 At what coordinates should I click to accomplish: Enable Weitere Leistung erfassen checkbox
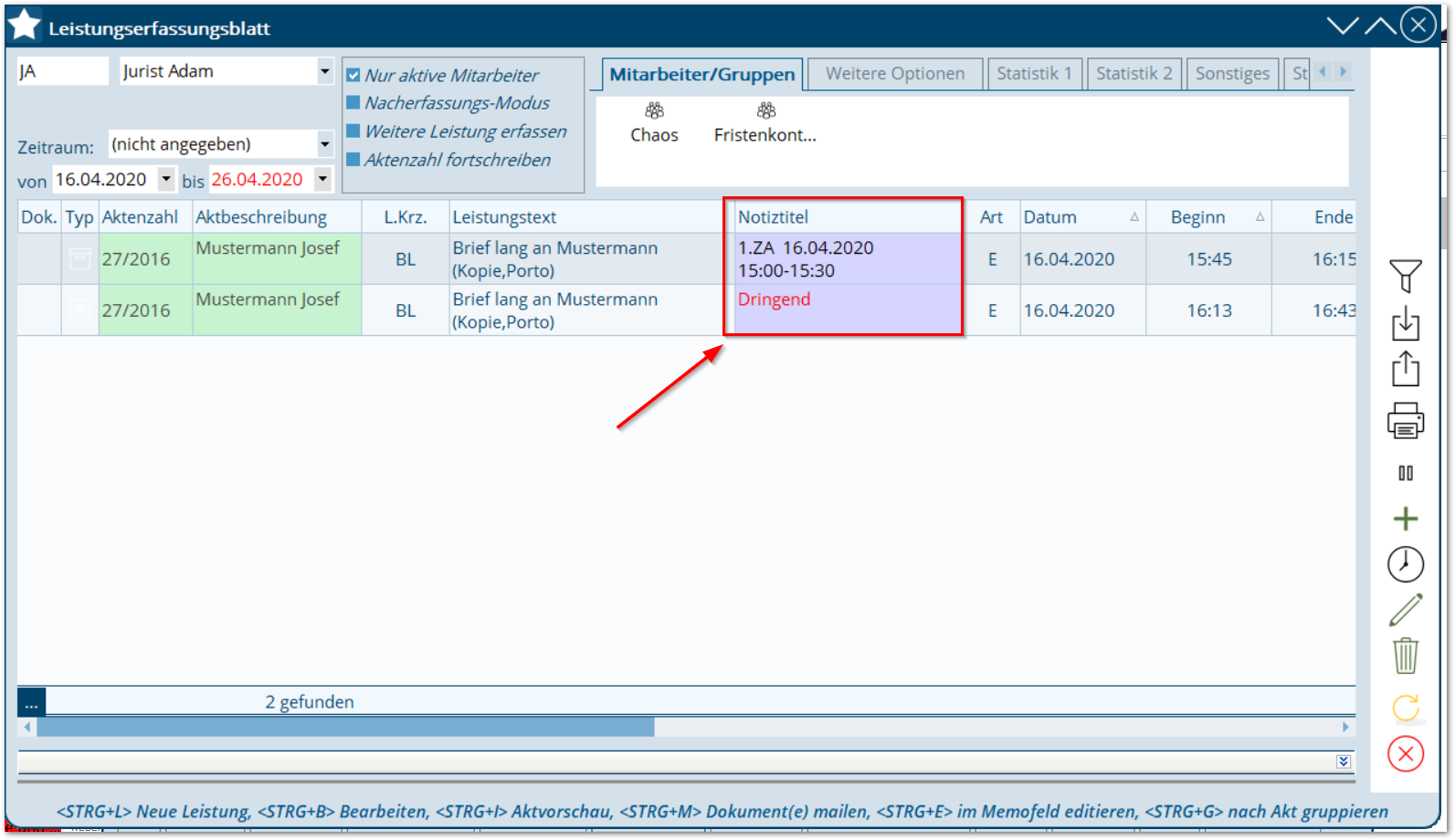click(x=353, y=131)
